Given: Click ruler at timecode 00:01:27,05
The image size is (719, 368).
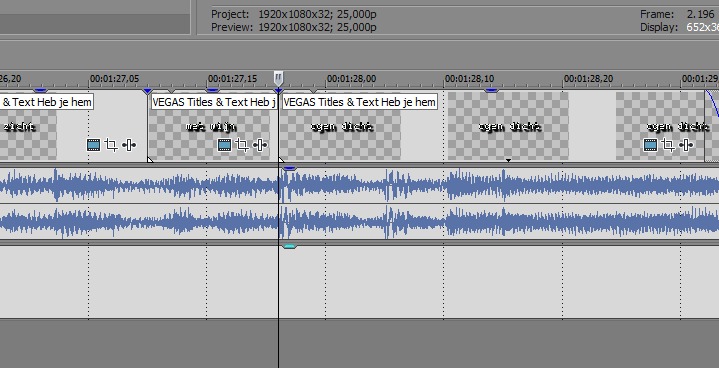Looking at the screenshot, I should (x=115, y=79).
